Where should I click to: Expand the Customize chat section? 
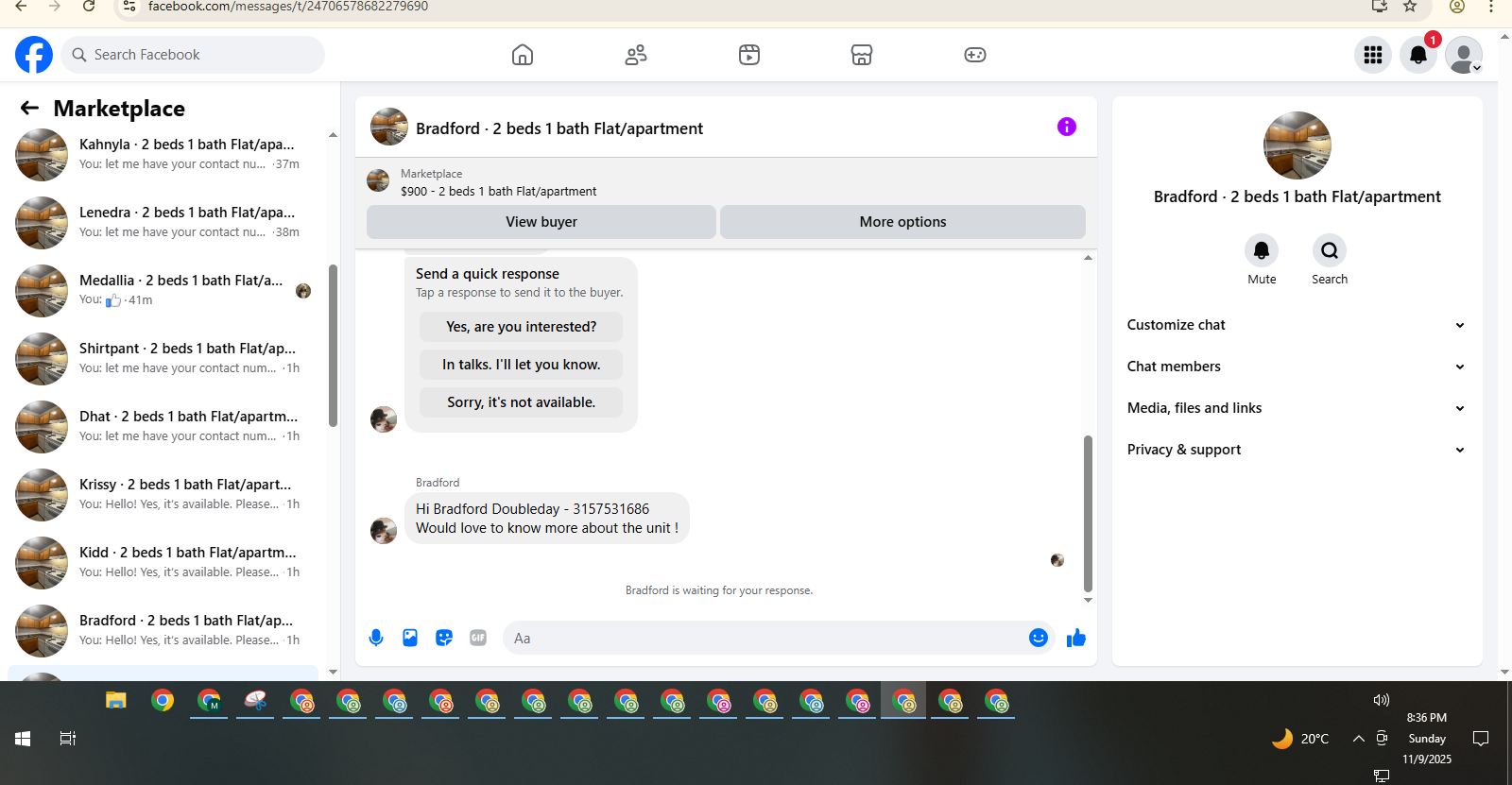point(1297,325)
